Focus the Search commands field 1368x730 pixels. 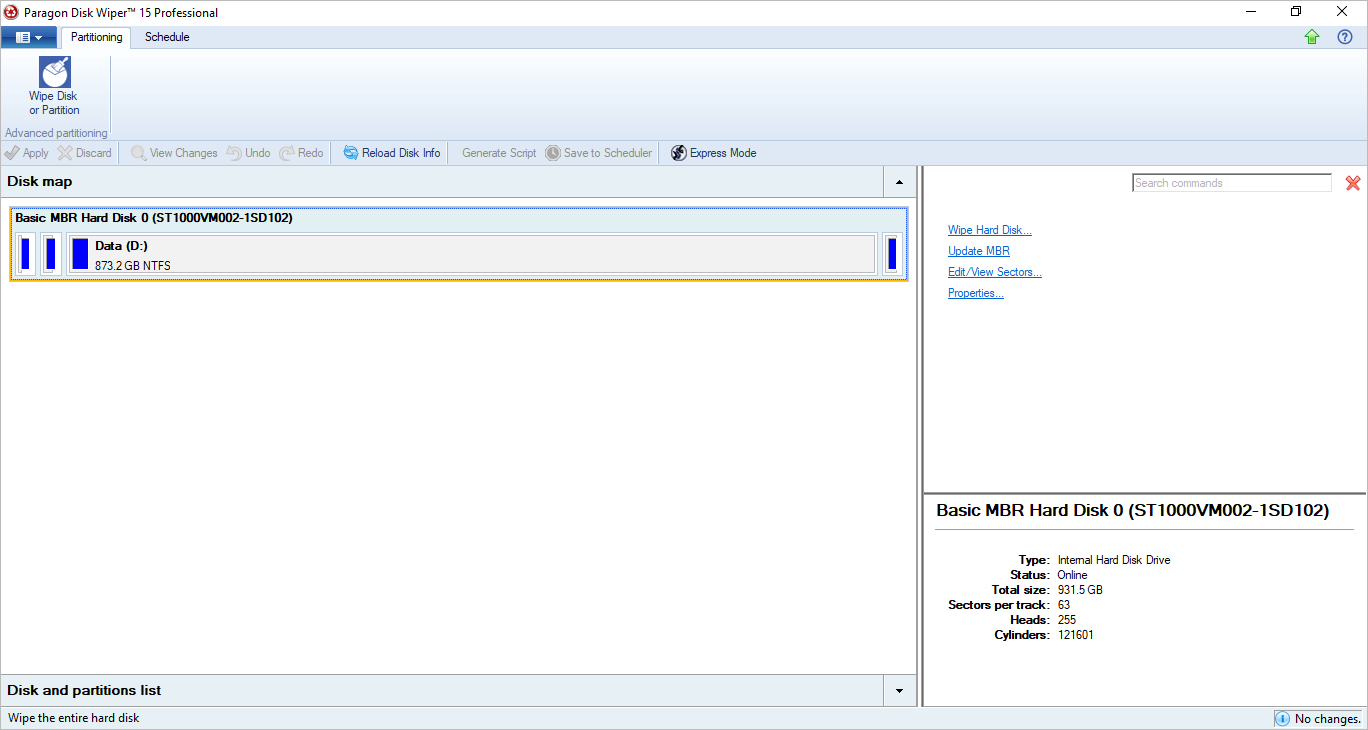point(1232,183)
